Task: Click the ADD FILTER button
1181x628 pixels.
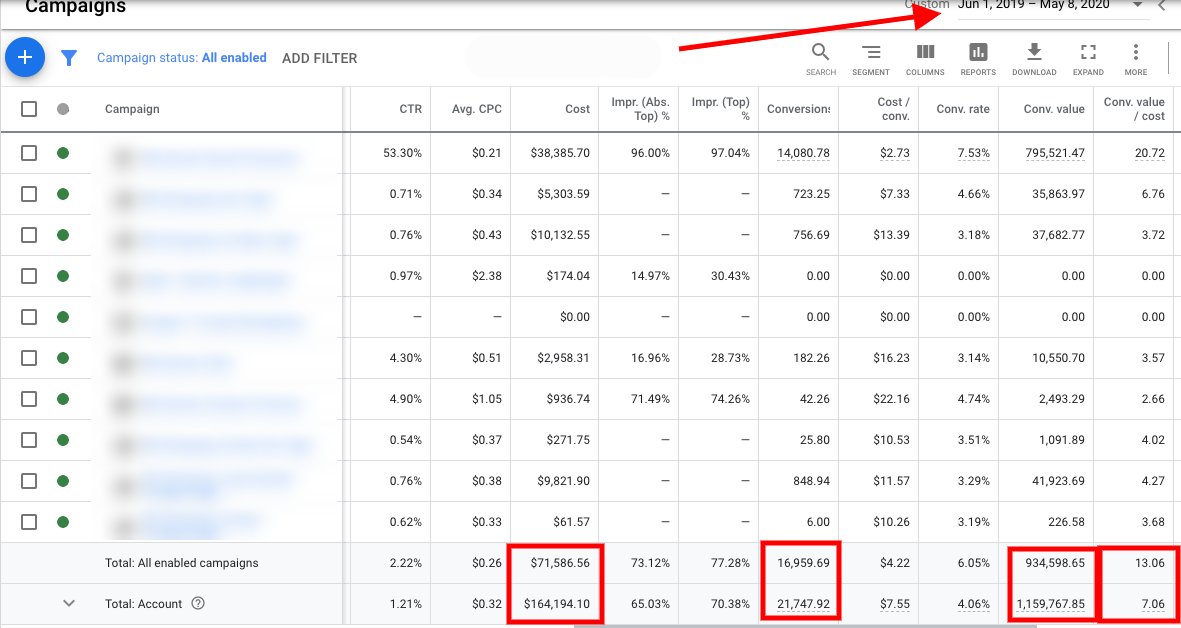Action: click(x=319, y=58)
